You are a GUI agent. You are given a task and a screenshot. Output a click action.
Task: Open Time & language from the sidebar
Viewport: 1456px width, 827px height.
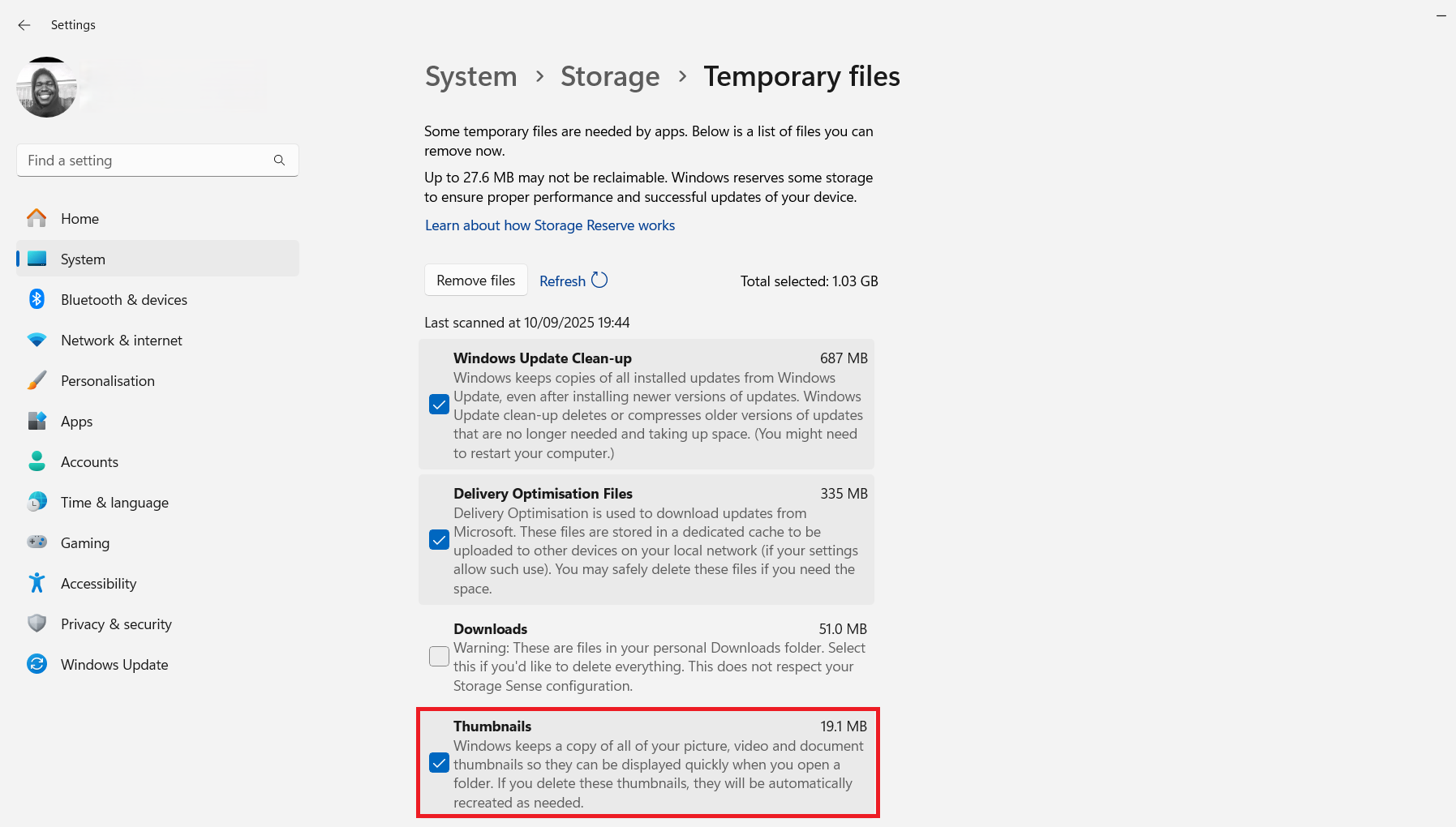click(114, 502)
